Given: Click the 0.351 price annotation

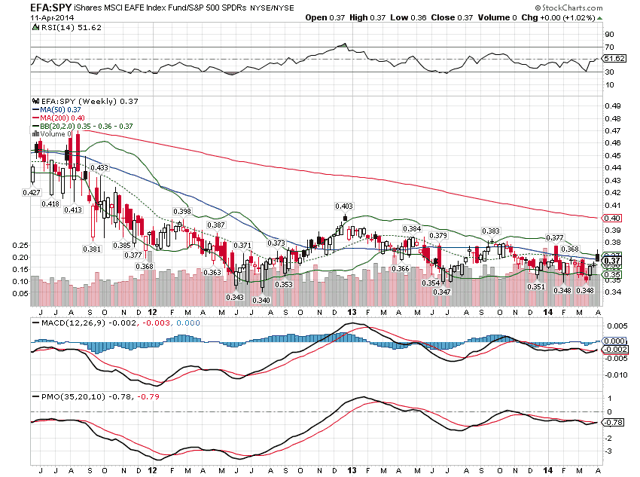Looking at the screenshot, I should (x=536, y=287).
